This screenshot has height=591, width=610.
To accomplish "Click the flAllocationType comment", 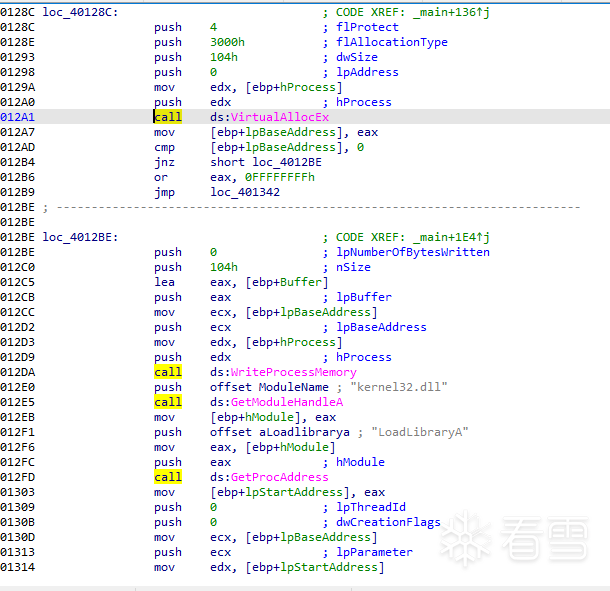I will pyautogui.click(x=392, y=42).
